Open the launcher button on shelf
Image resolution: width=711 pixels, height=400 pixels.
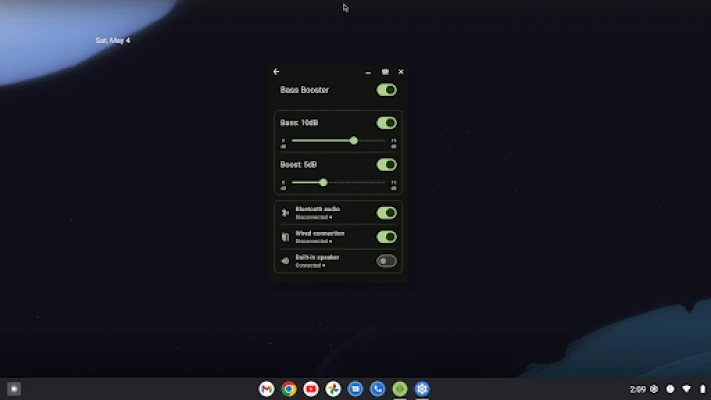[x=14, y=389]
